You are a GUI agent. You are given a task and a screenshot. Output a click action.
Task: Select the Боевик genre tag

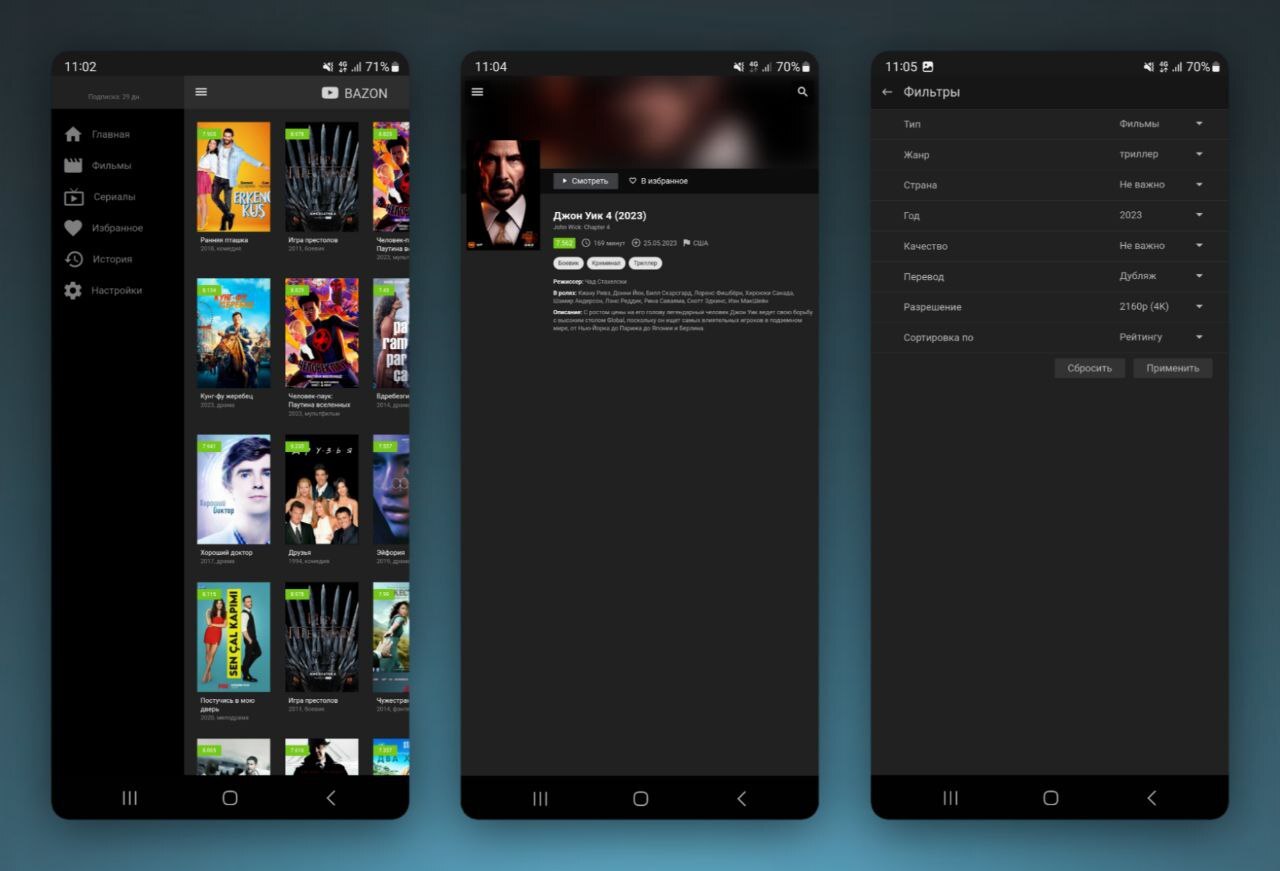click(568, 263)
